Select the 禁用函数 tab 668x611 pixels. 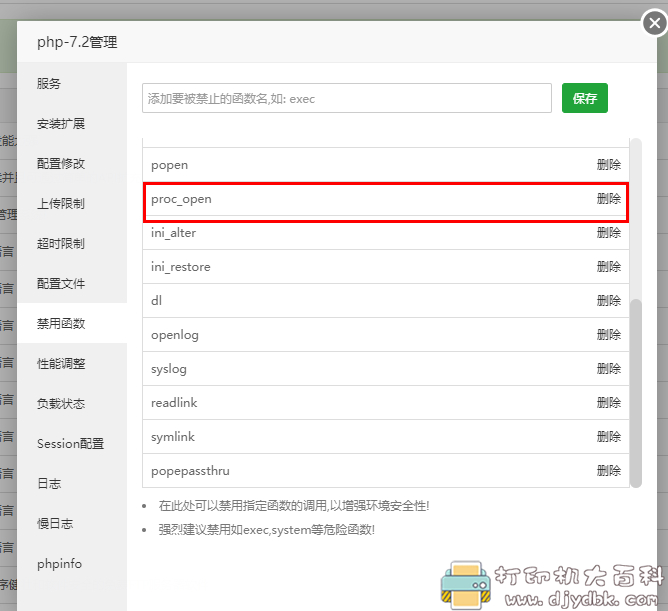tap(60, 324)
